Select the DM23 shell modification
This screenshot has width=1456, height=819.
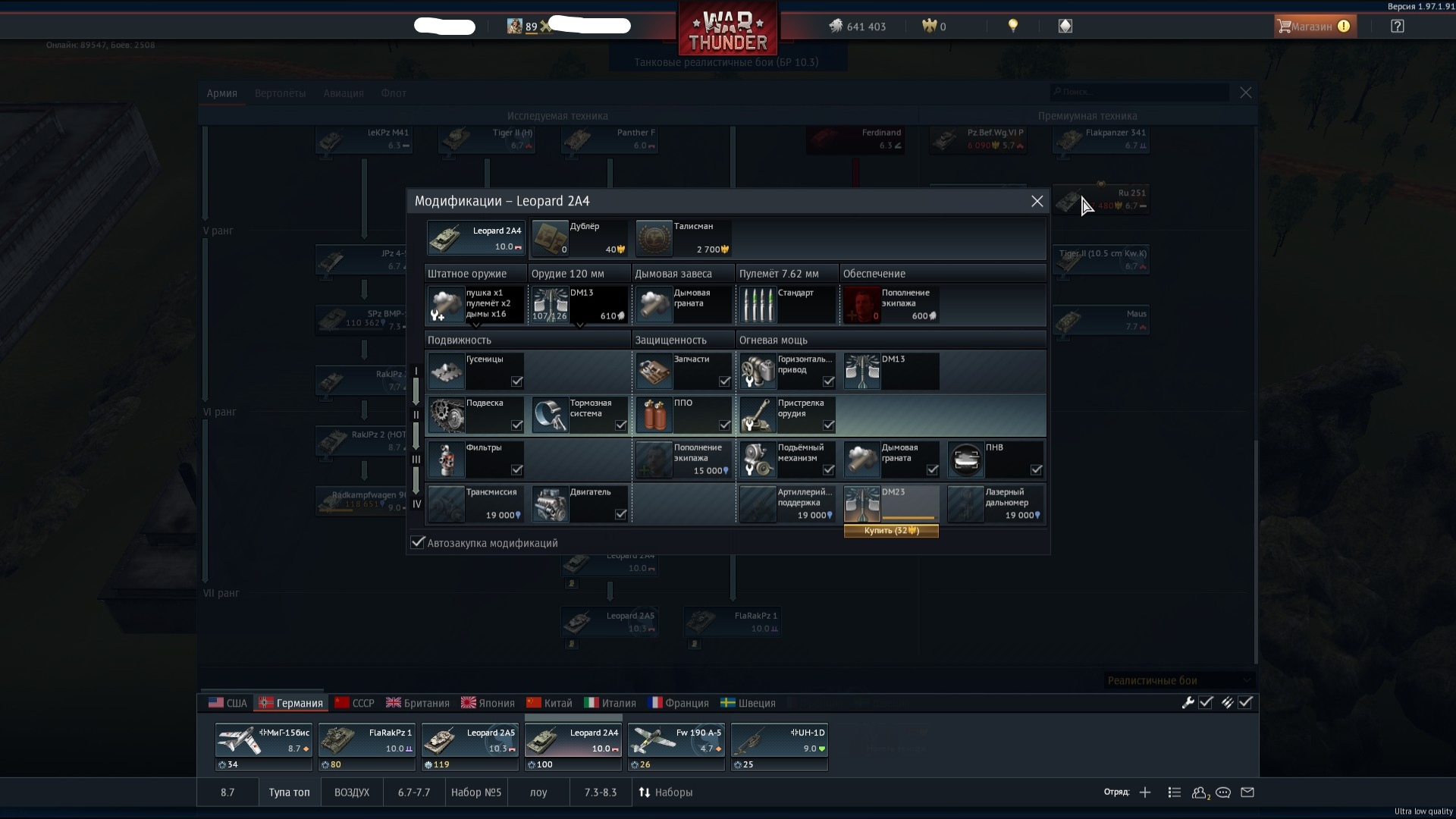[x=892, y=504]
